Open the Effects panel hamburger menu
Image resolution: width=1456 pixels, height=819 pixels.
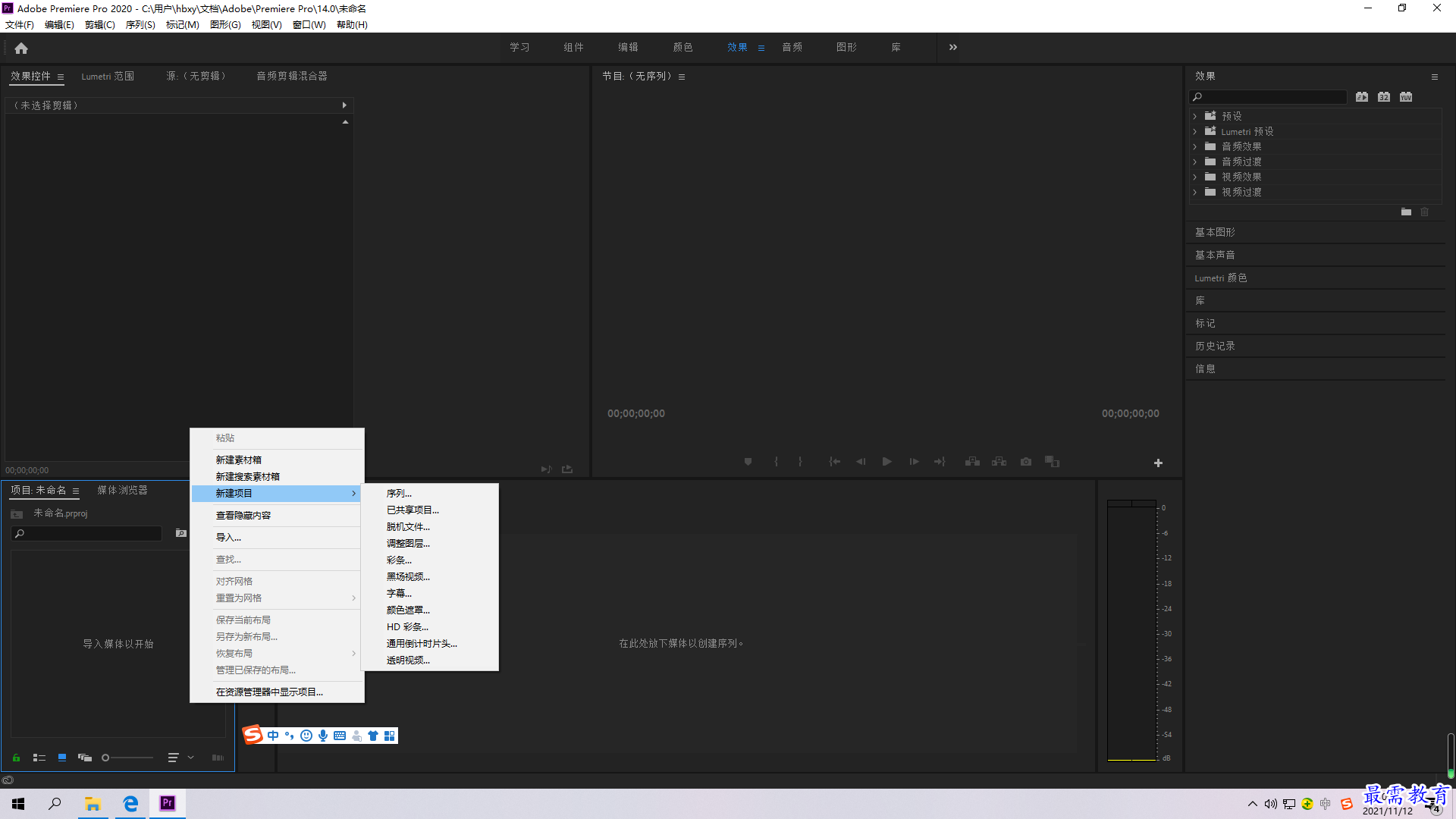point(1435,77)
